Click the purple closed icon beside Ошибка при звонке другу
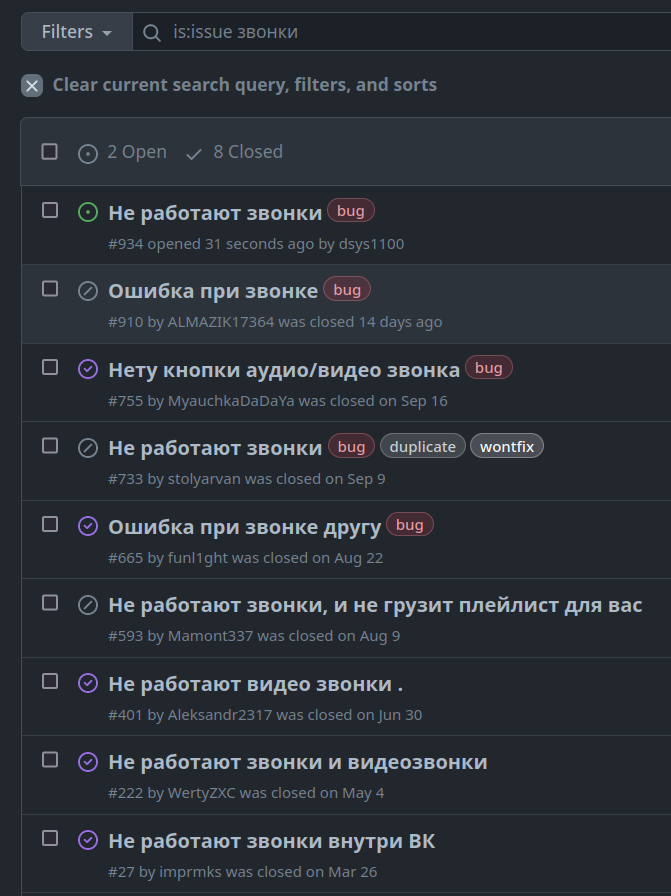 pos(87,524)
